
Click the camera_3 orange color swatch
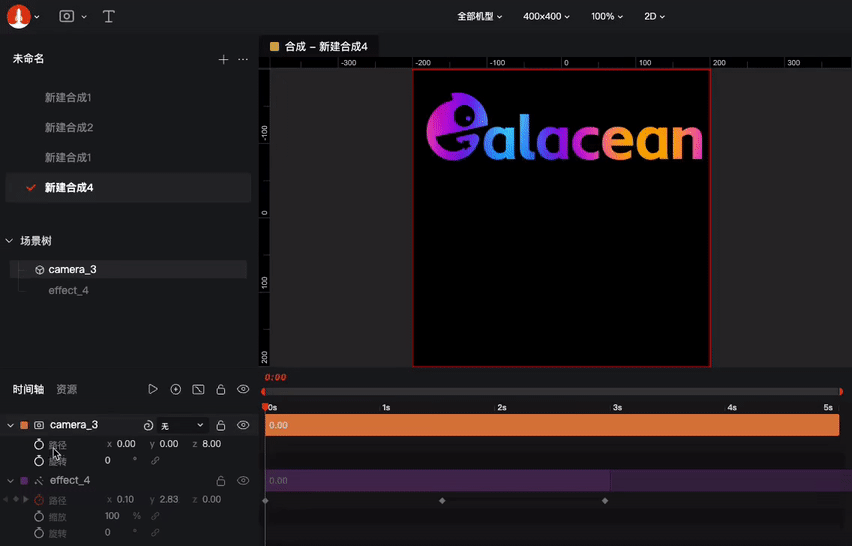(x=24, y=425)
